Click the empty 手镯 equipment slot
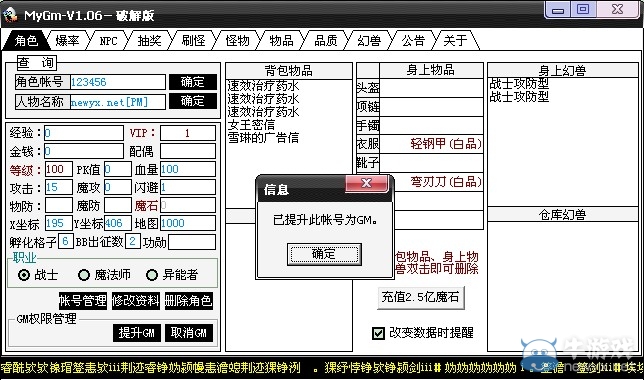The image size is (644, 380). point(431,126)
